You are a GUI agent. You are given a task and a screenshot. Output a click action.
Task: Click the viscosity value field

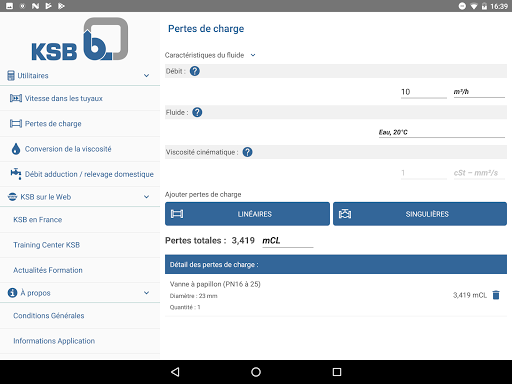[423, 173]
